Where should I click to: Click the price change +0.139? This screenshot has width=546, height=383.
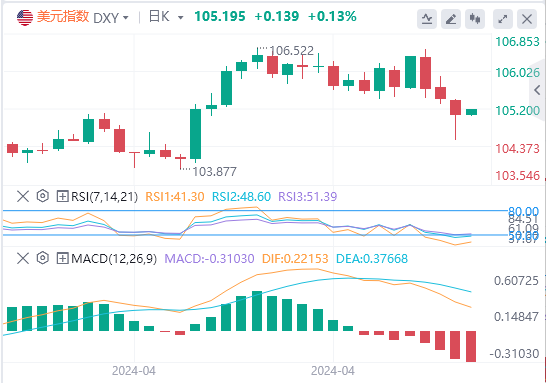pos(277,16)
